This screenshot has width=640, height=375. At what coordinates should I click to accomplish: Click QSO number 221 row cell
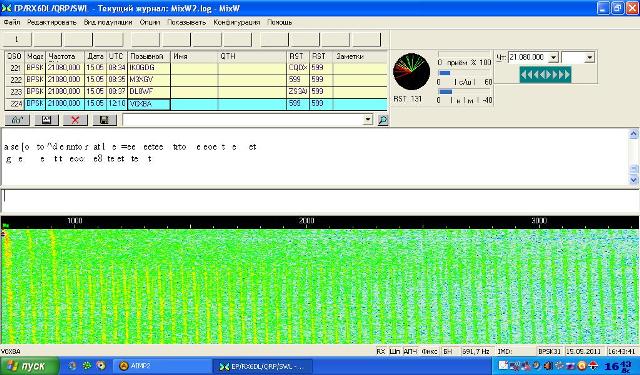point(15,68)
